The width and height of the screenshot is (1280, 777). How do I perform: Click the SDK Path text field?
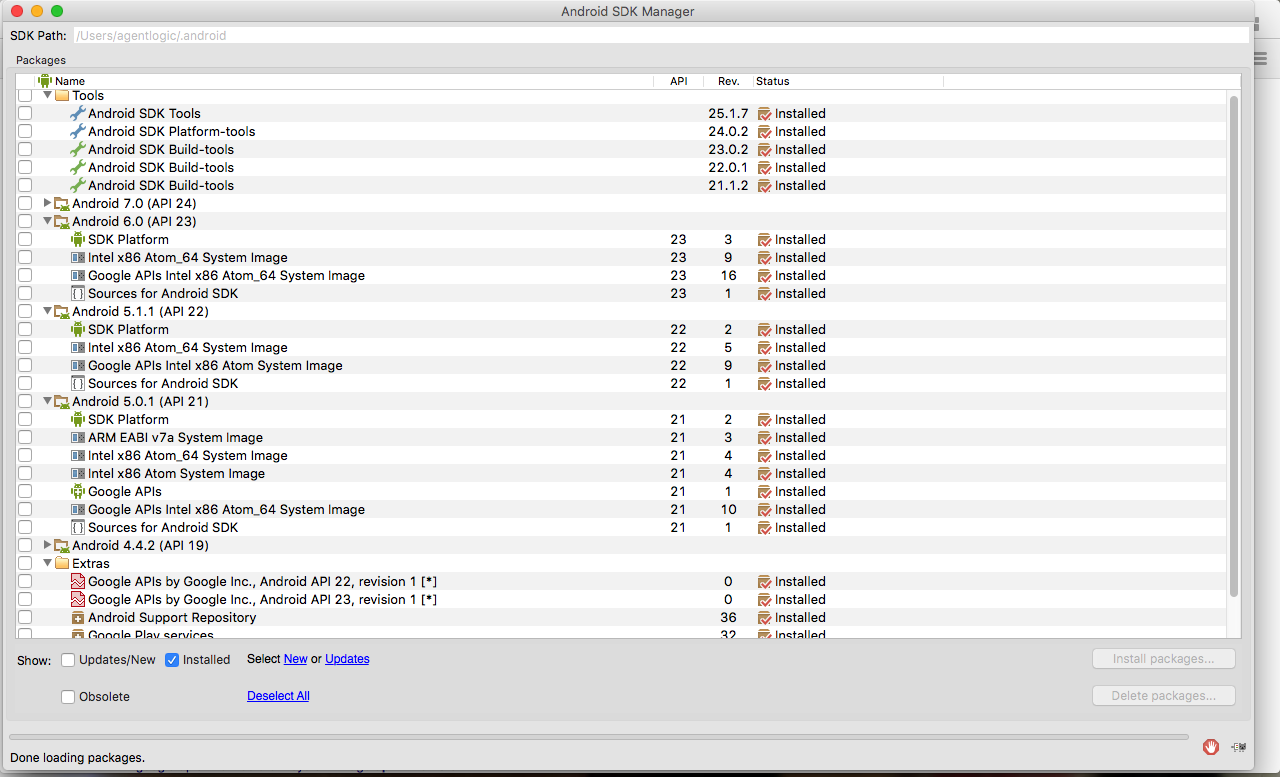[x=660, y=35]
